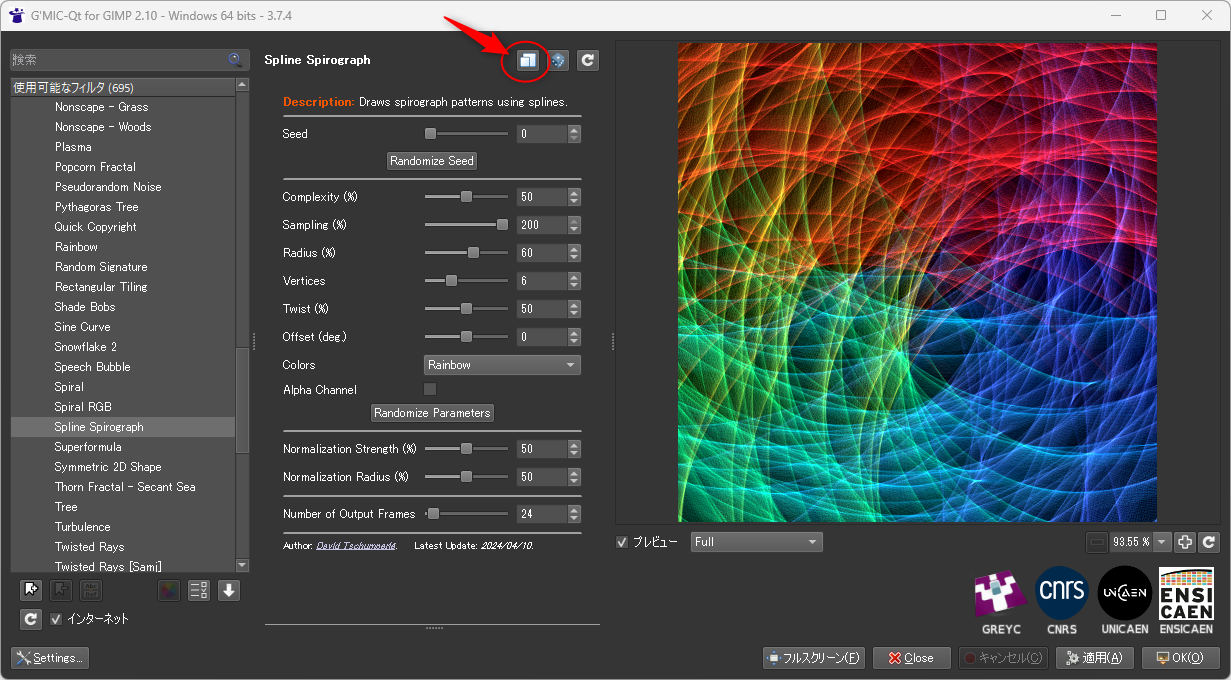The image size is (1231, 680).
Task: Click the Complexity (%) slider
Action: coord(466,197)
